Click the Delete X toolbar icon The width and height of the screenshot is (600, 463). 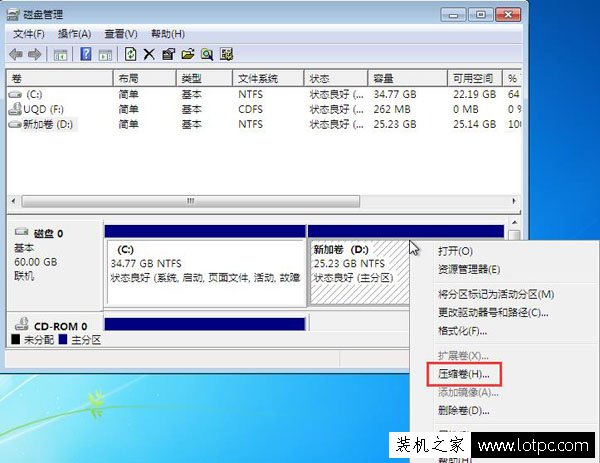(x=149, y=54)
